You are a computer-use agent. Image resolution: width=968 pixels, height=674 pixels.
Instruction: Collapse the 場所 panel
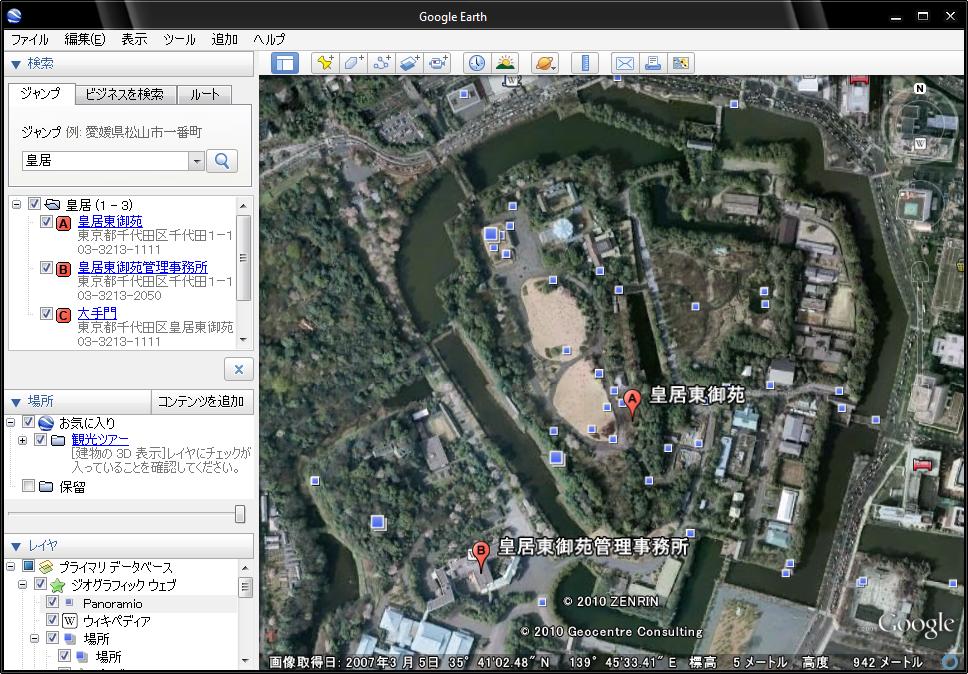(x=16, y=402)
